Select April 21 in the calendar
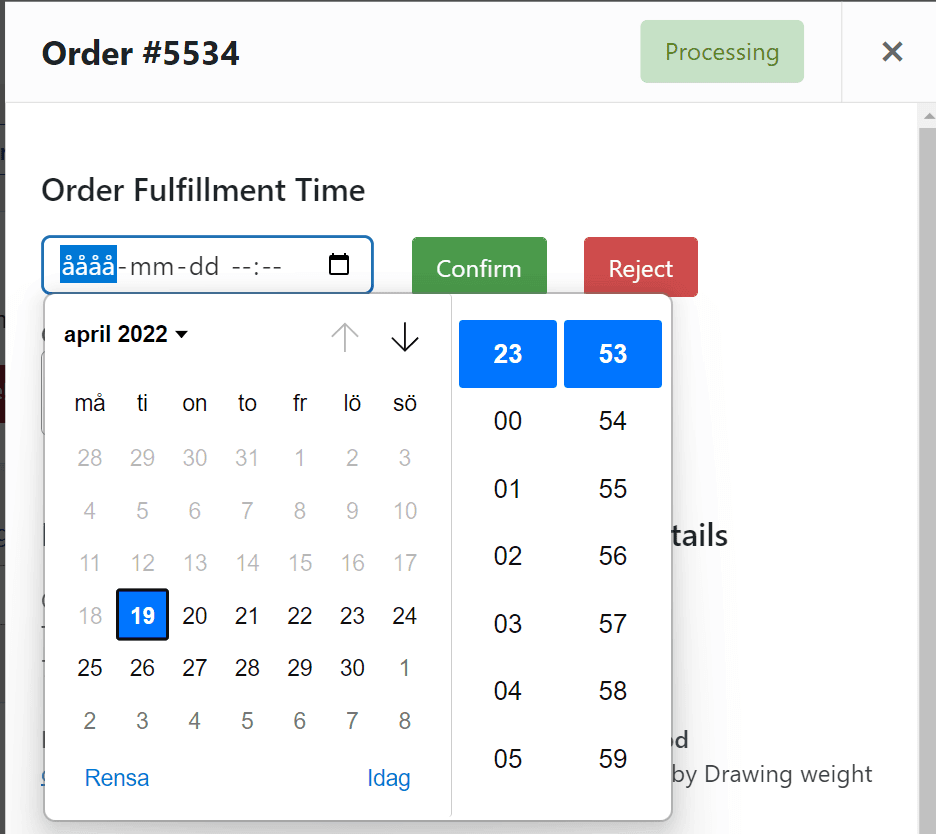936x834 pixels. point(247,615)
